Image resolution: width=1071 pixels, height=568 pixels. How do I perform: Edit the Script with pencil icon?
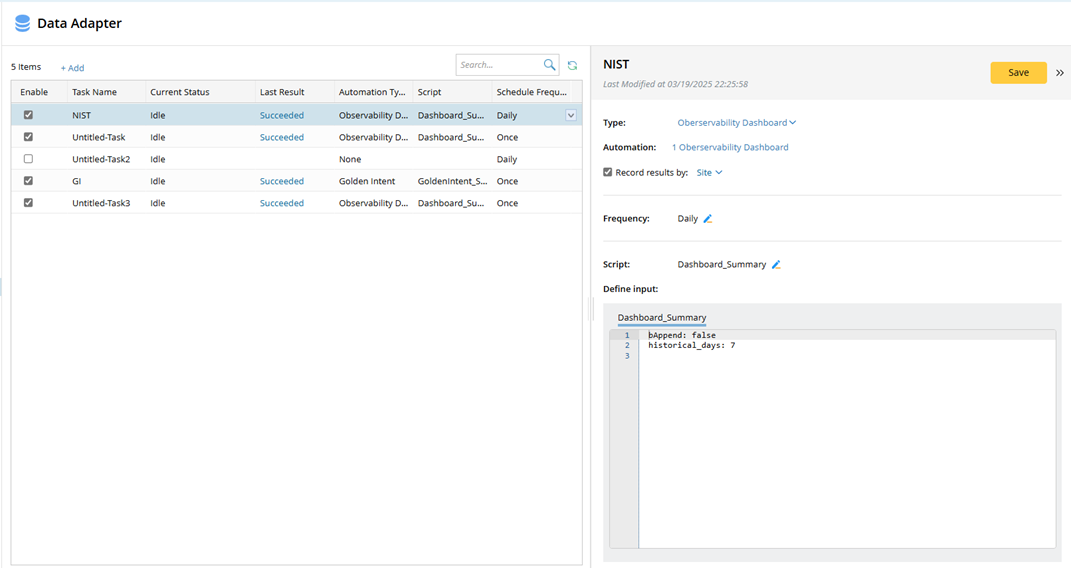(x=776, y=265)
